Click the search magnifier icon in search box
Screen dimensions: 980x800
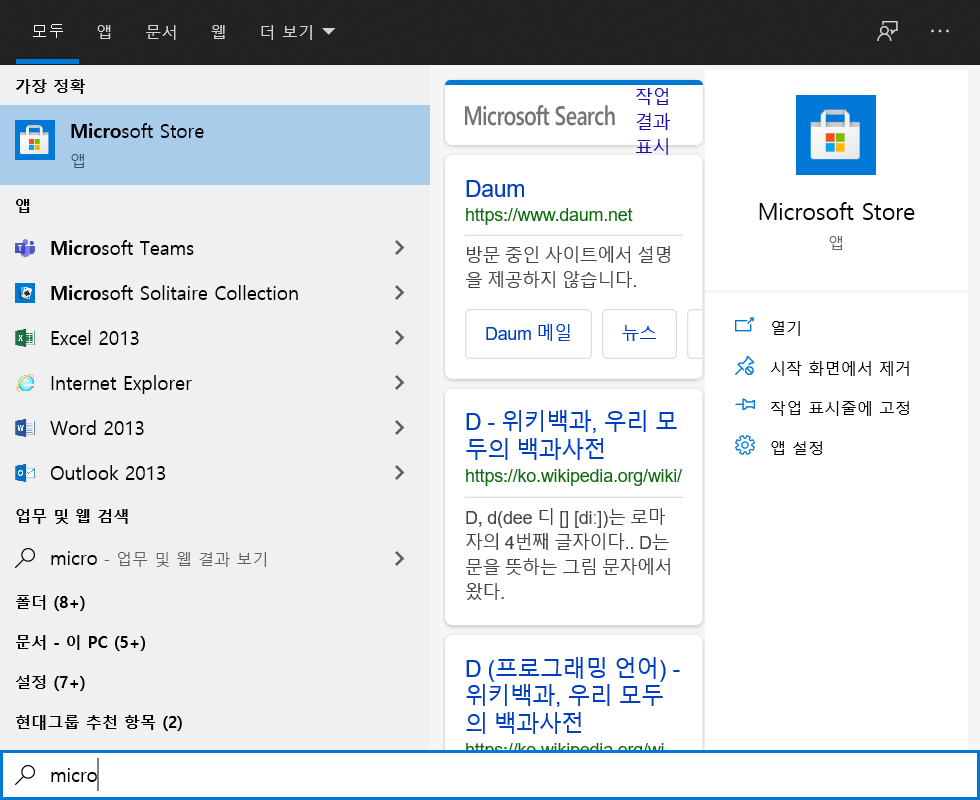point(26,774)
